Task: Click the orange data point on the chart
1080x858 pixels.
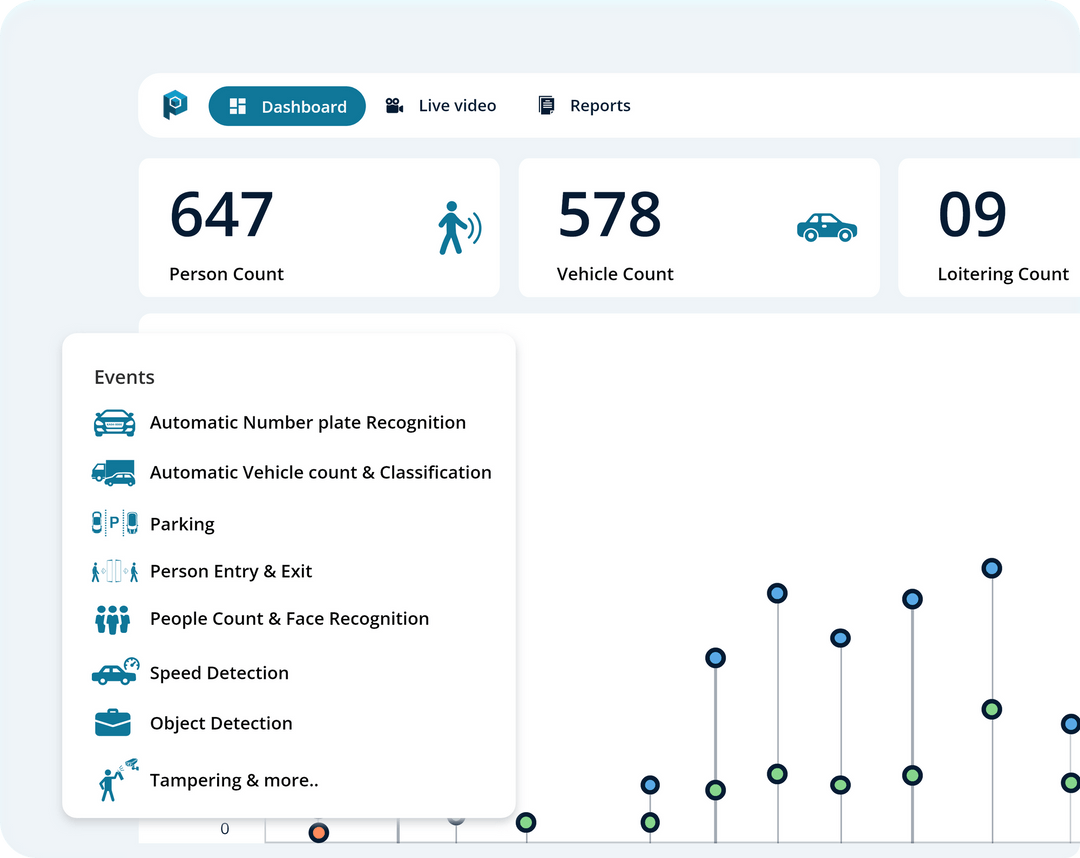Action: [x=318, y=831]
